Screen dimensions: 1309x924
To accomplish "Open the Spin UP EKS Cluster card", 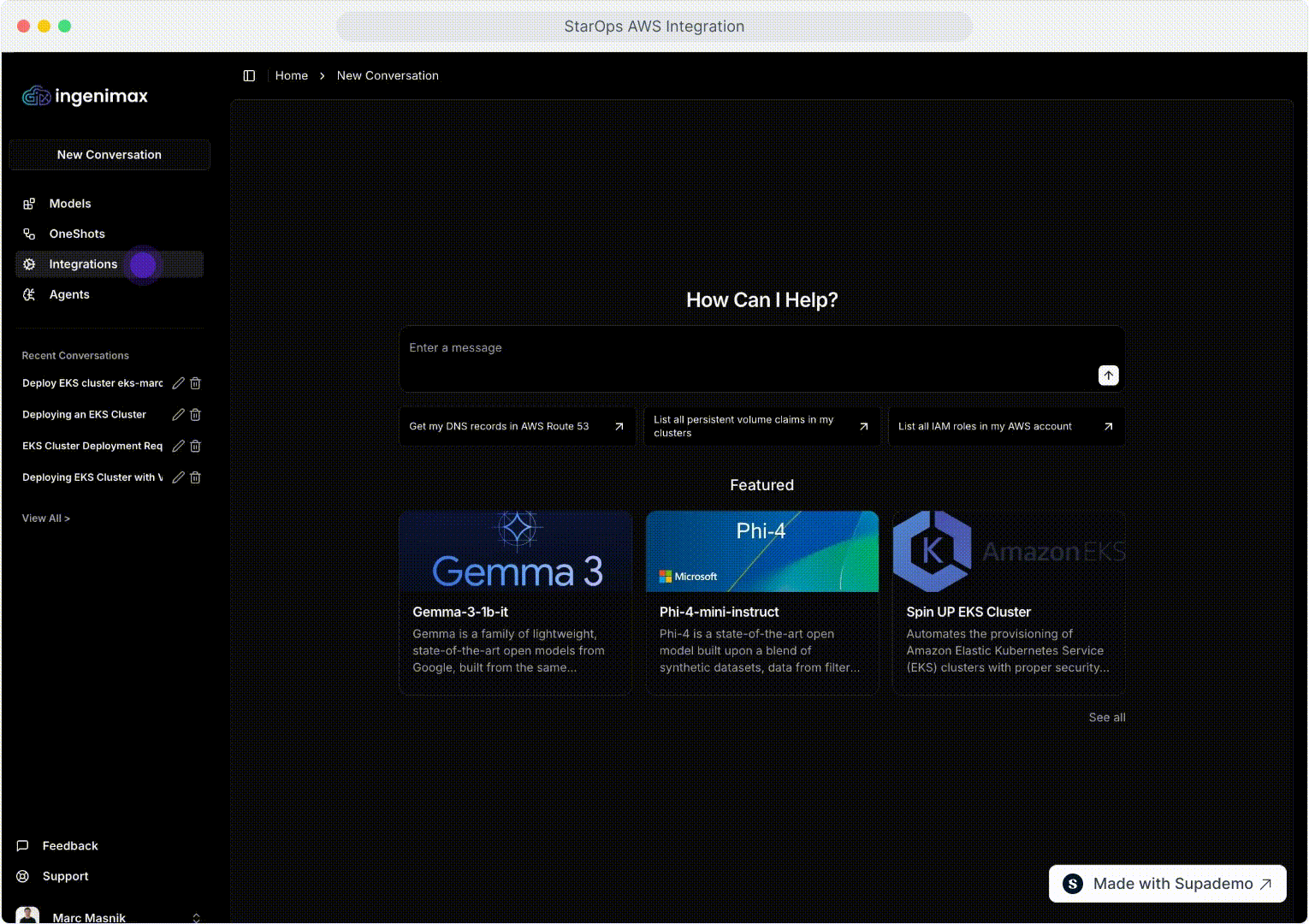I will [1008, 603].
